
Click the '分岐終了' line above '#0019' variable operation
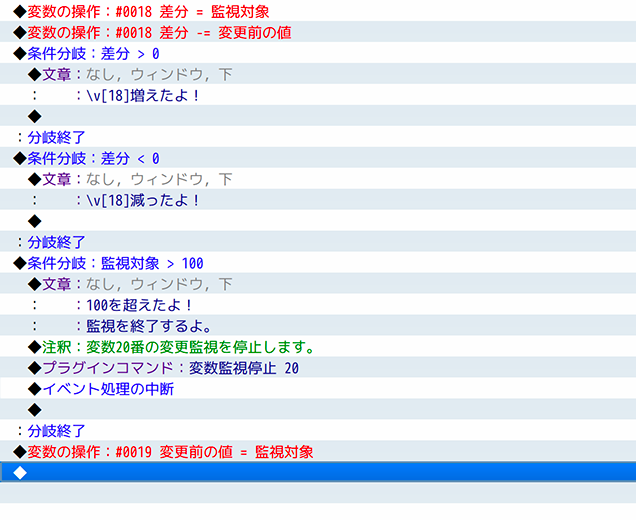point(50,431)
